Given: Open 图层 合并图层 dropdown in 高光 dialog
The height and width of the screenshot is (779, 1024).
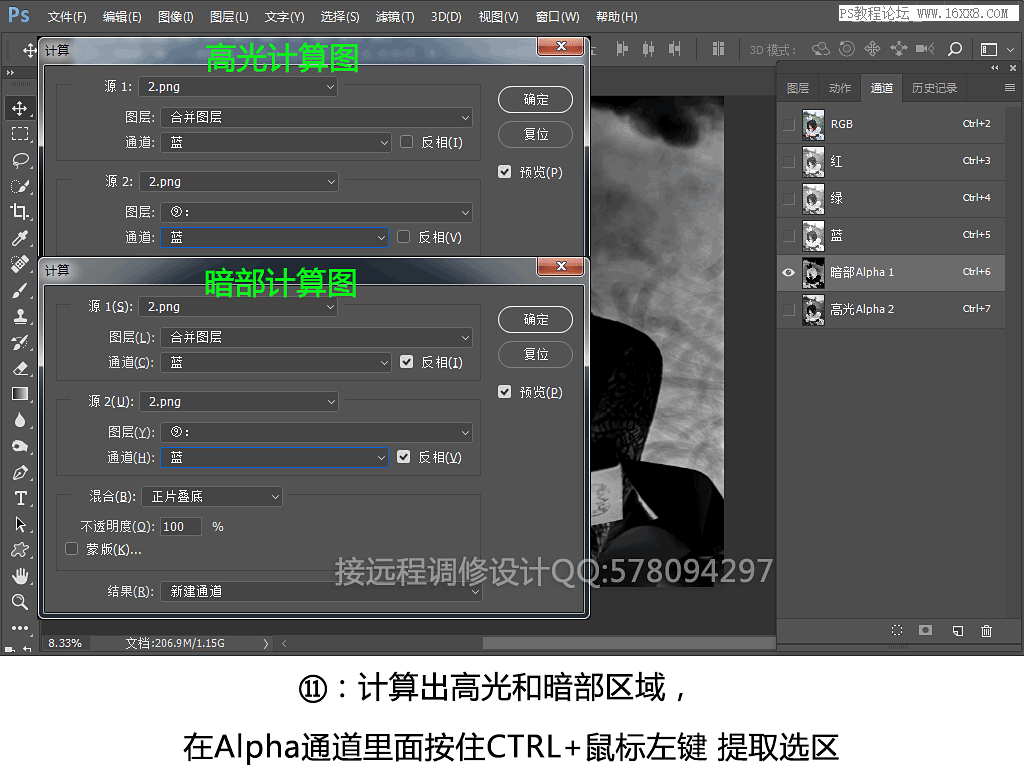Looking at the screenshot, I should click(316, 118).
